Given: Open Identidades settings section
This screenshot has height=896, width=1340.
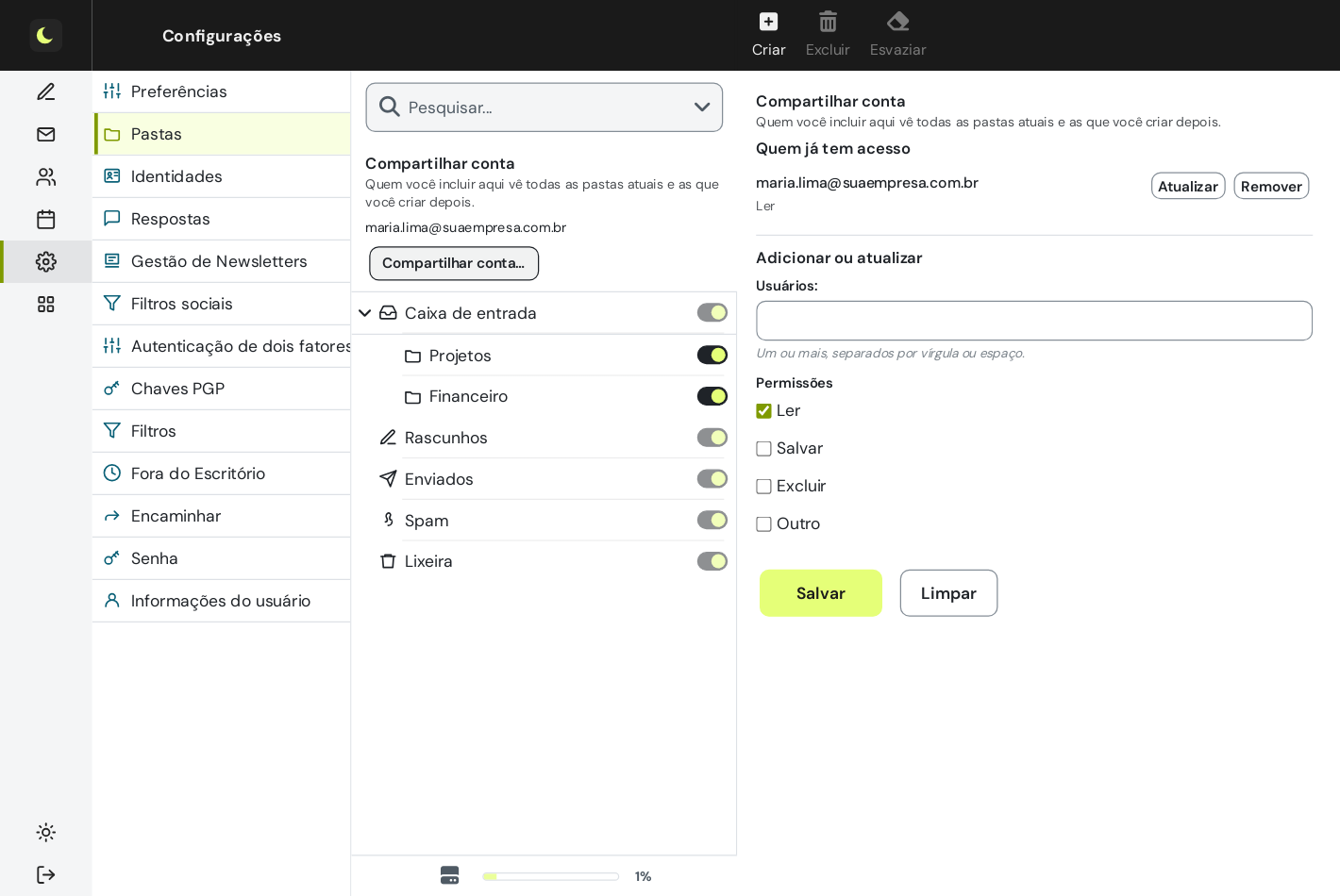Looking at the screenshot, I should coord(222,176).
